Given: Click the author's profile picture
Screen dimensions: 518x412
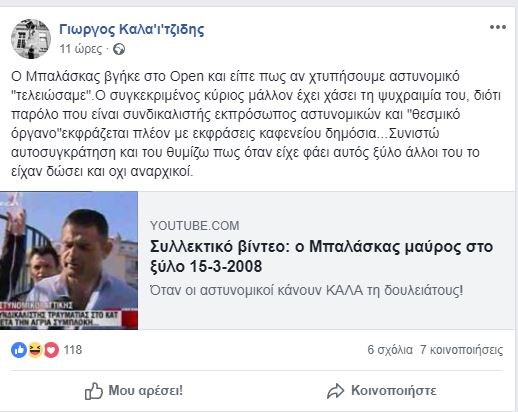Looking at the screenshot, I should (31, 39).
